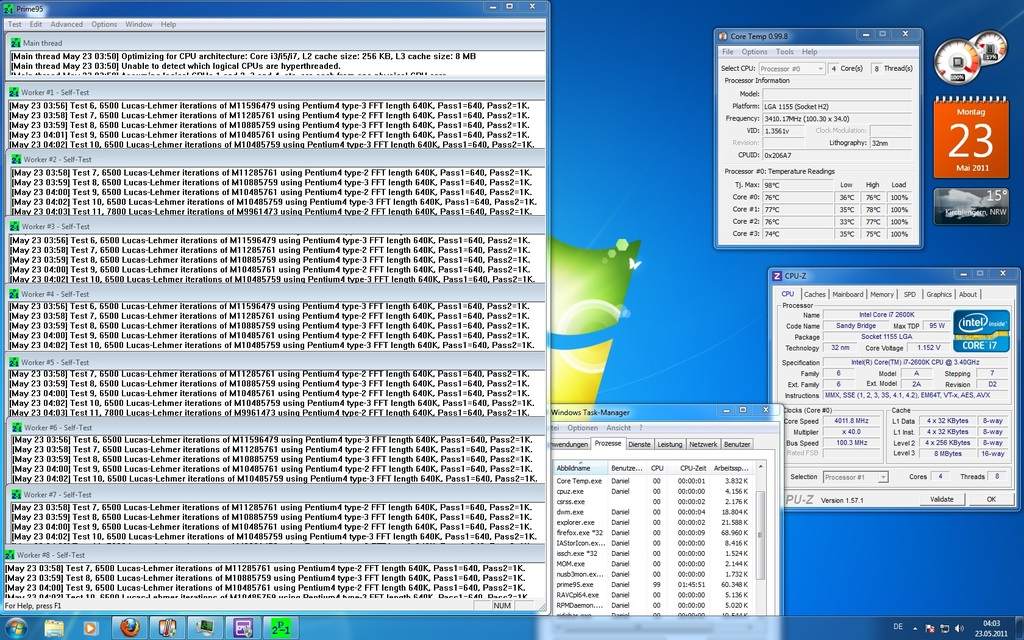Open Windows Explorer from the taskbar
This screenshot has width=1024, height=640.
click(x=55, y=628)
